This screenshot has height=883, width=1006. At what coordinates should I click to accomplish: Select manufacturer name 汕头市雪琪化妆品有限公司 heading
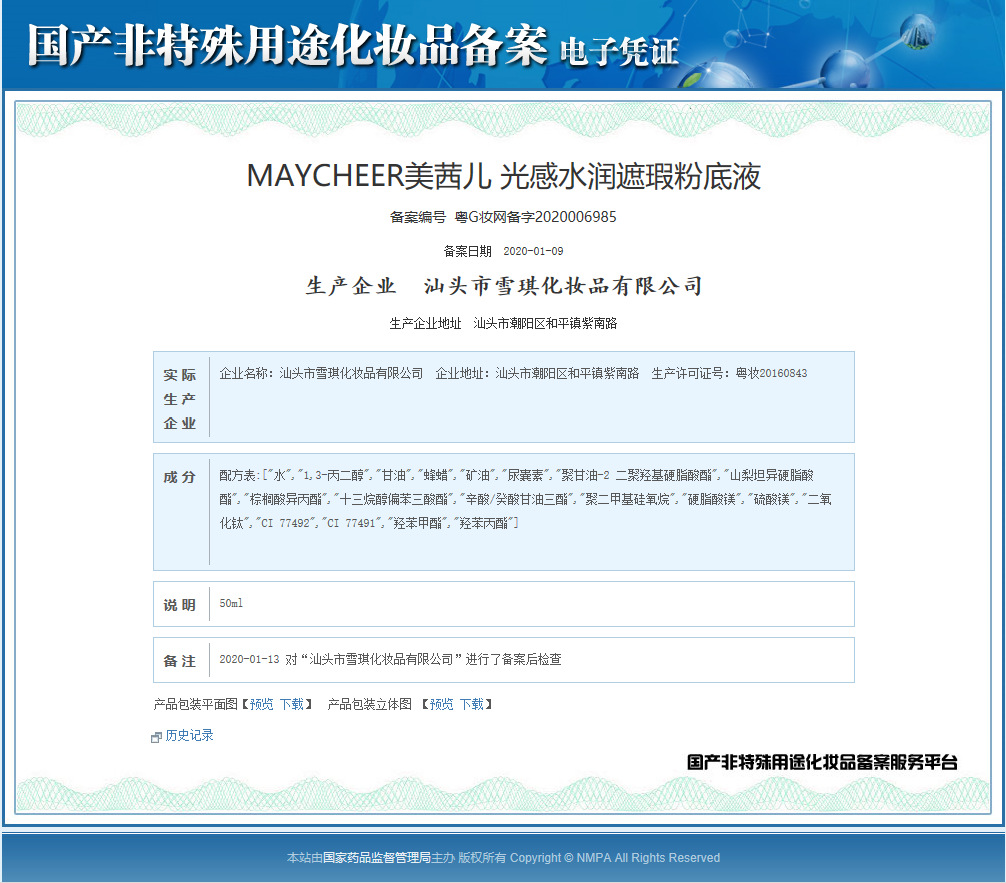tap(563, 286)
